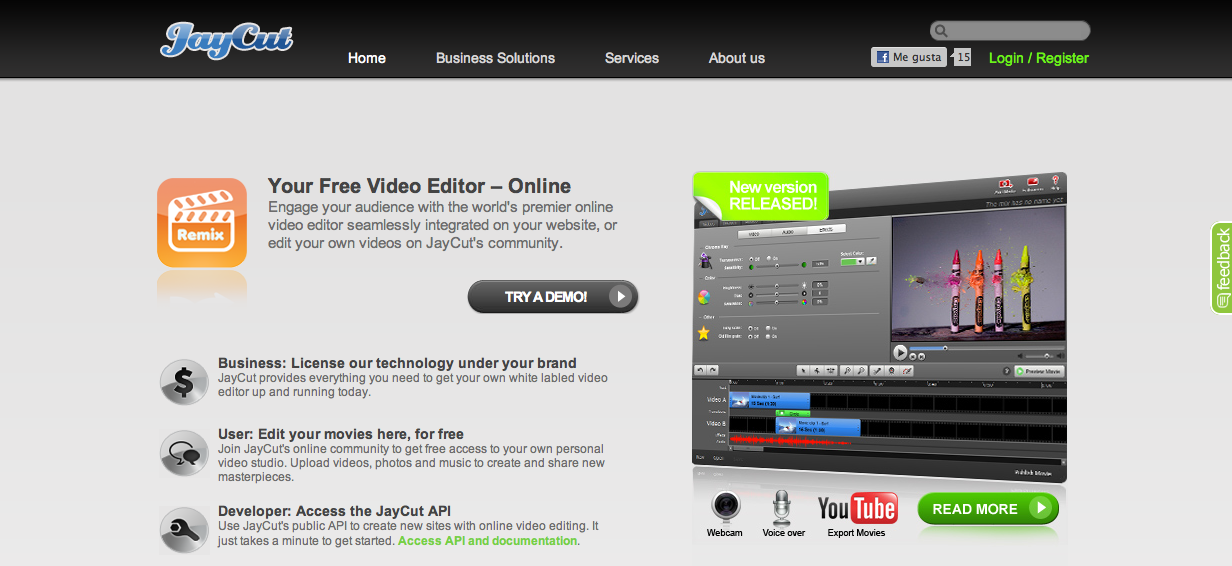The width and height of the screenshot is (1232, 566).
Task: Click the undo arrow in editor toolbar
Action: coord(701,370)
